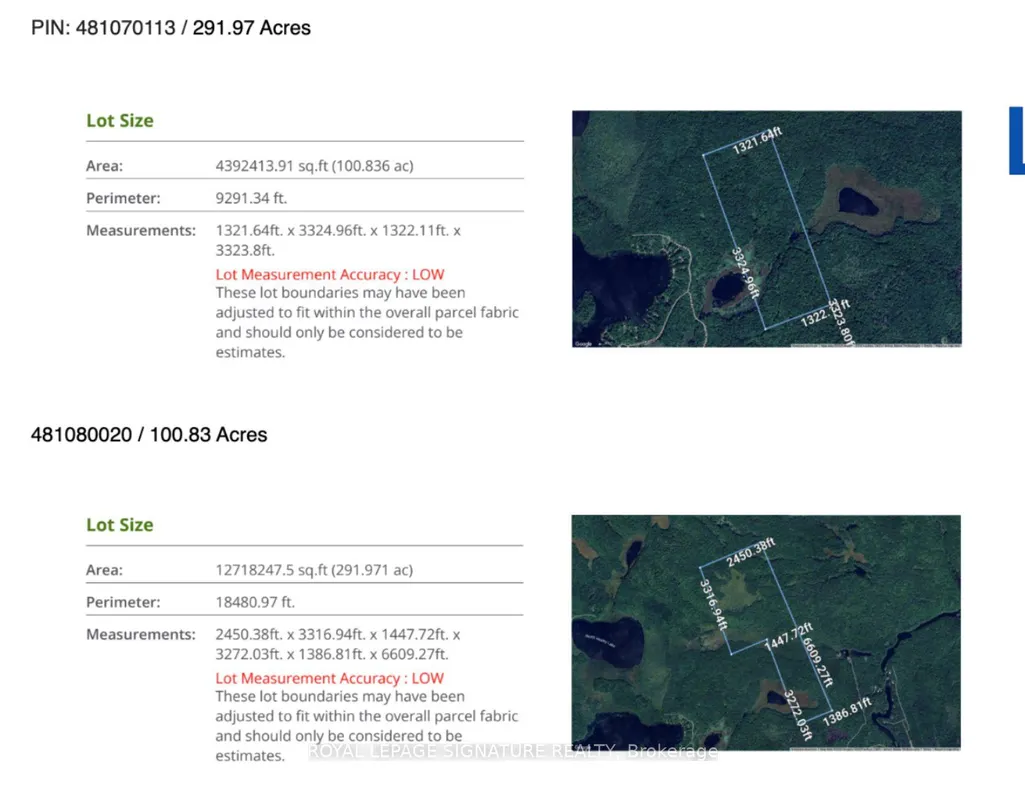Image resolution: width=1025 pixels, height=792 pixels.
Task: Click the 9291.34 ft. perimeter value
Action: click(x=251, y=198)
